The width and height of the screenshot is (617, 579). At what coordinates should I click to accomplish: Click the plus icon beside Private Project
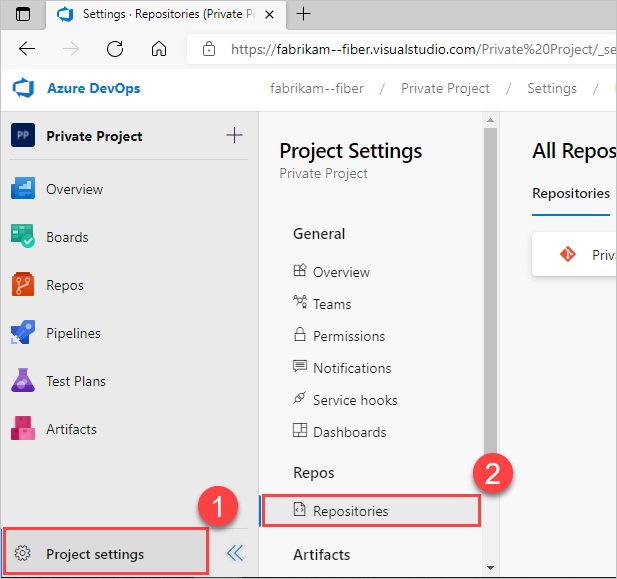tap(234, 136)
